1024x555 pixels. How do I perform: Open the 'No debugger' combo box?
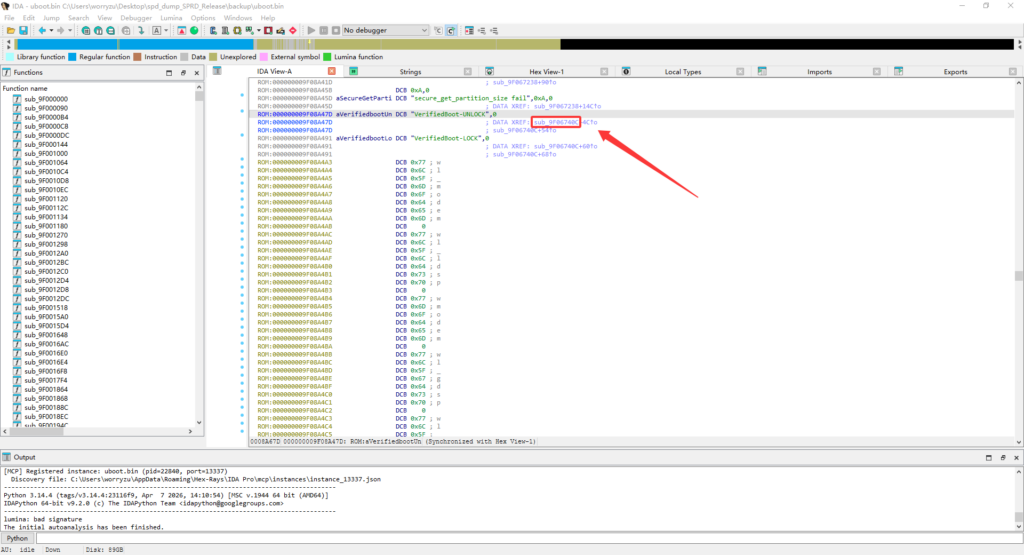point(385,31)
